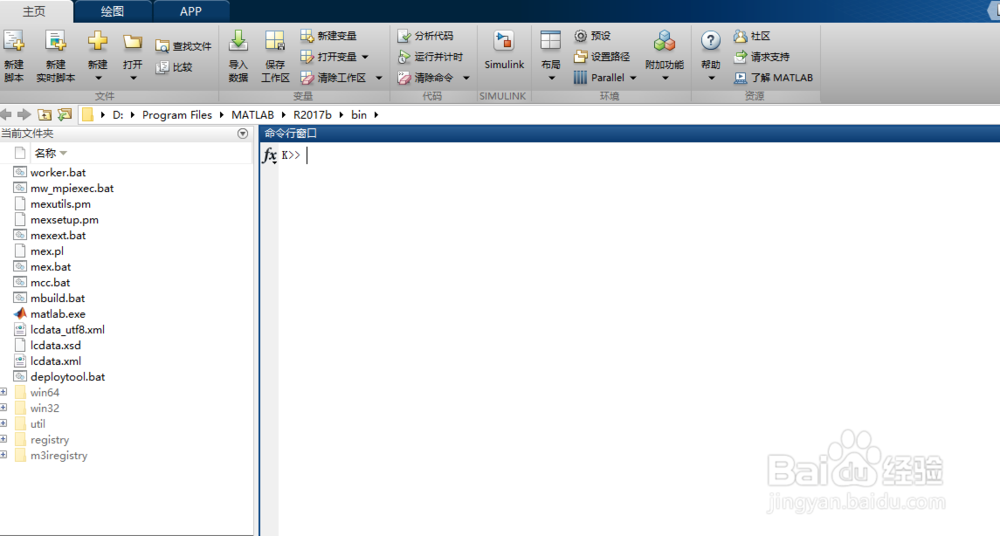Click 附加功能 add-ons icon
The width and height of the screenshot is (1000, 536).
664,41
